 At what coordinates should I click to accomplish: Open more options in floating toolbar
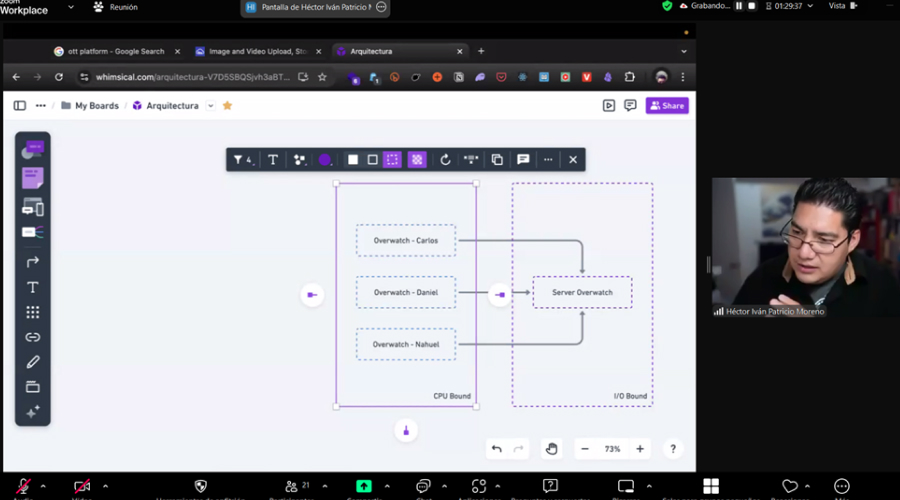pyautogui.click(x=548, y=160)
